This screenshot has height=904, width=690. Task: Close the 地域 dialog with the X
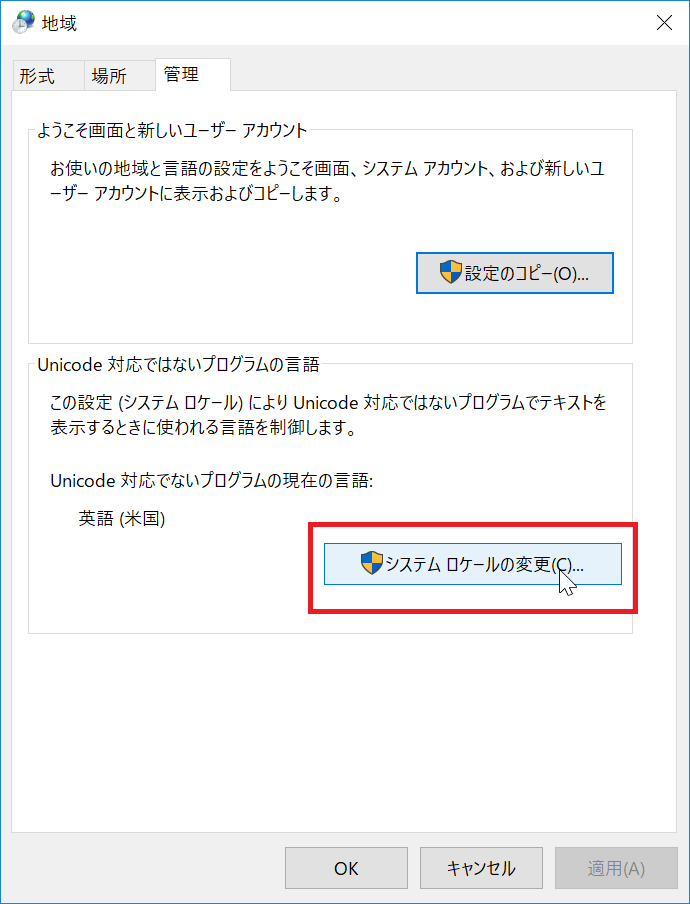(x=664, y=22)
